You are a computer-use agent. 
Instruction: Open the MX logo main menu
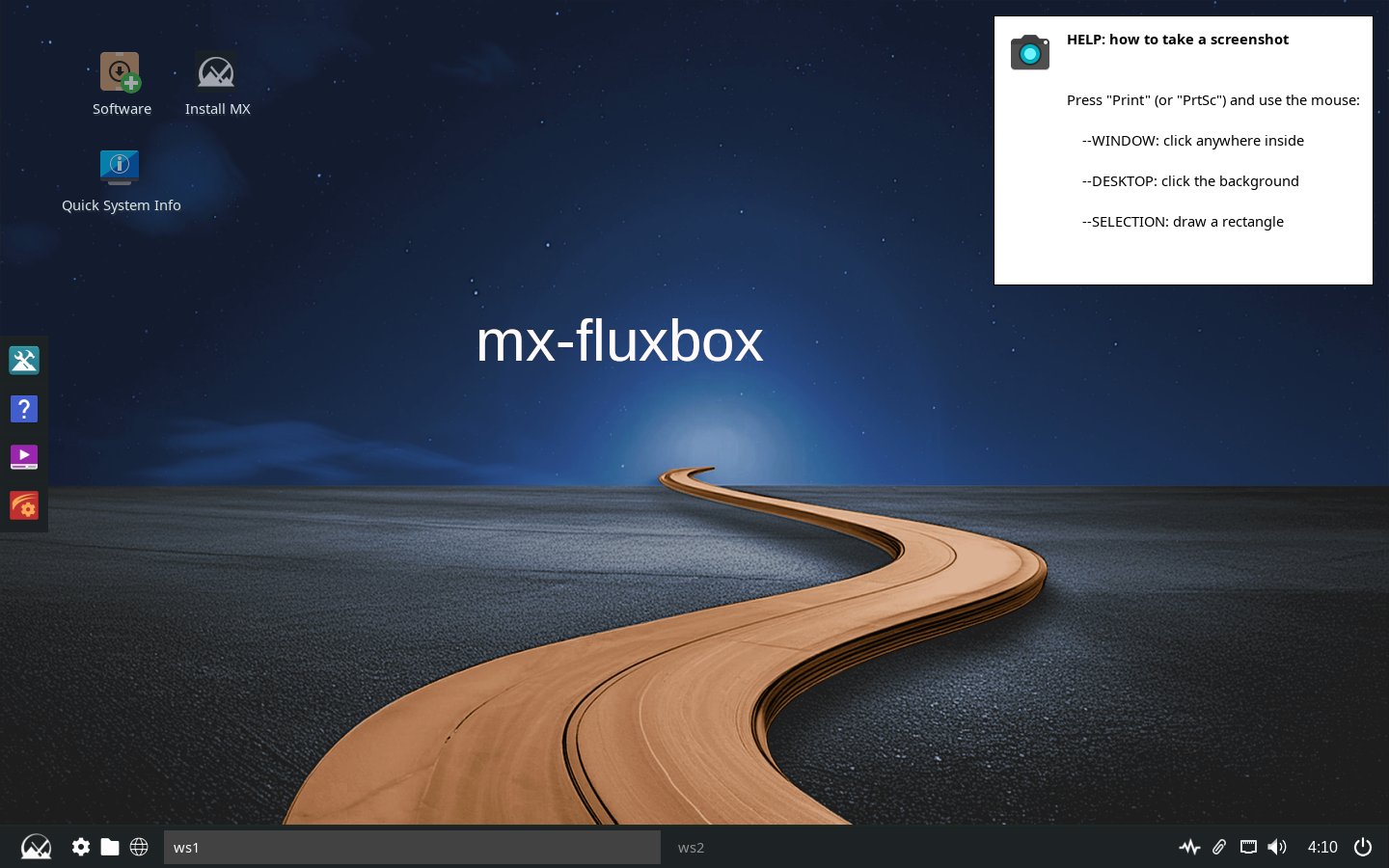point(36,847)
